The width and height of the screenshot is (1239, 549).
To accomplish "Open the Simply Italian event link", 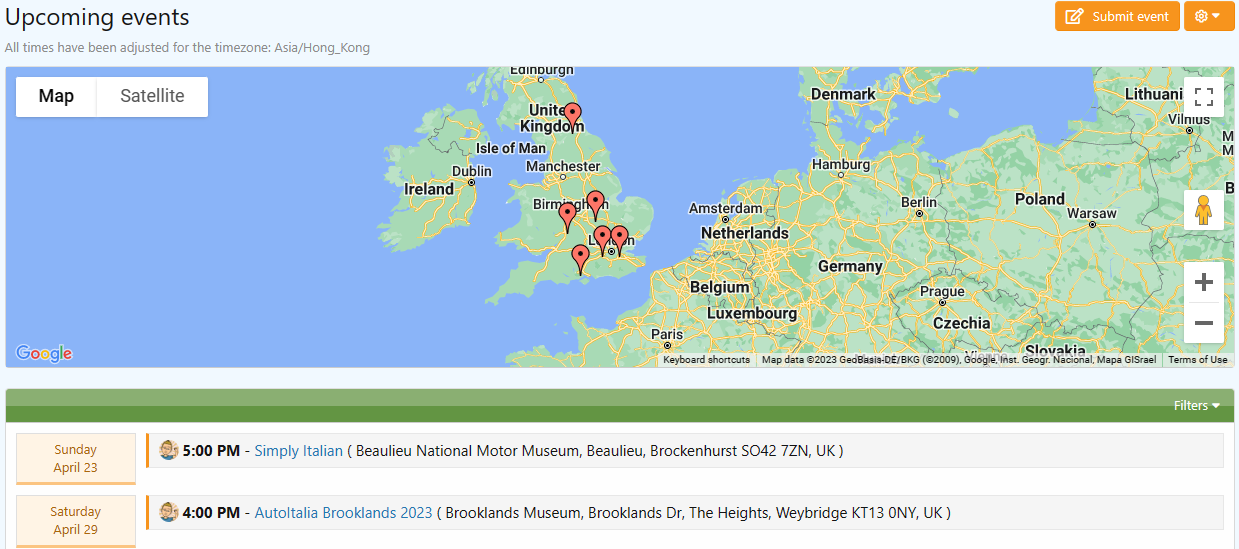I will [298, 451].
